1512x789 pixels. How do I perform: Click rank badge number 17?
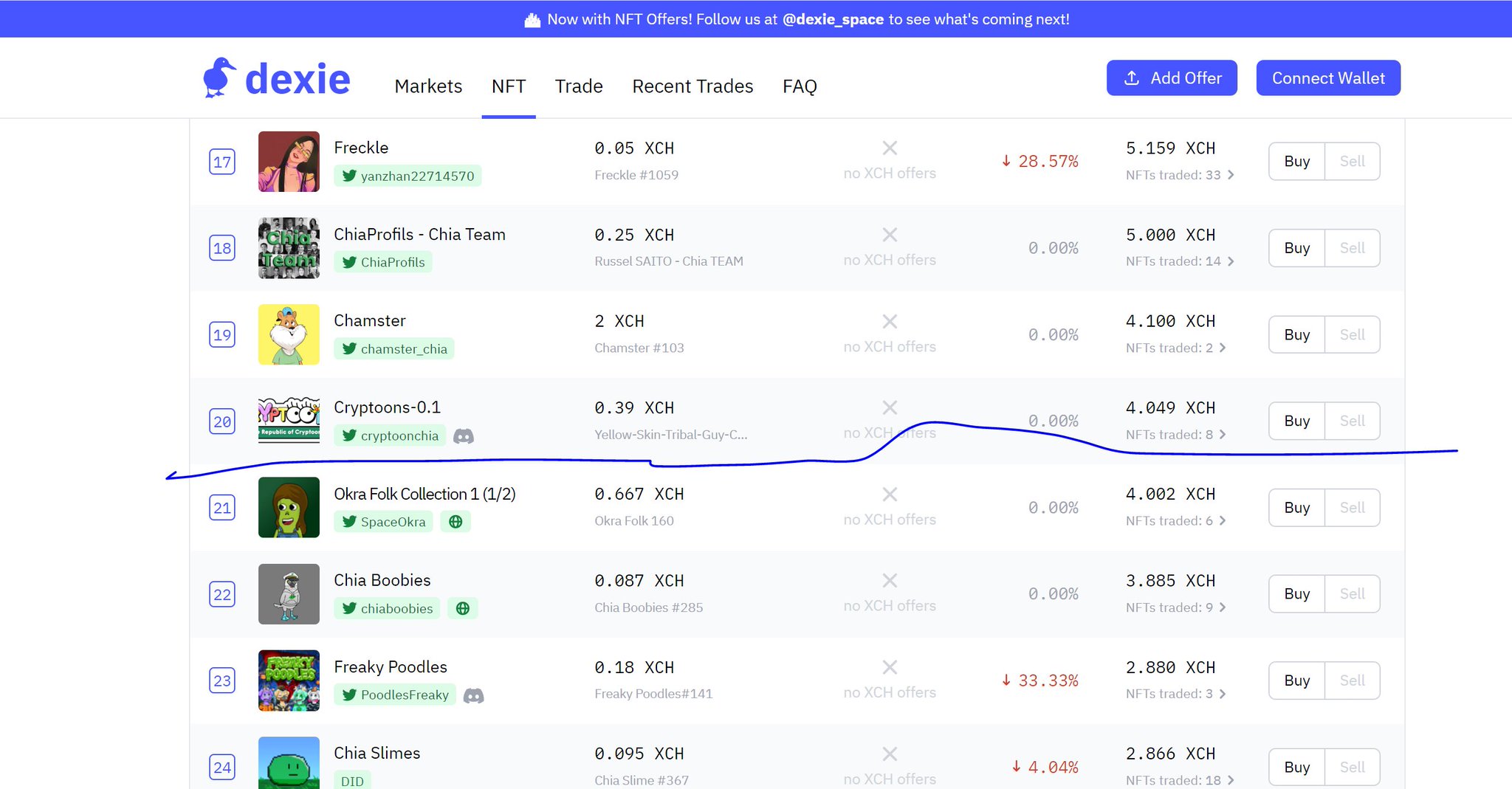[222, 162]
